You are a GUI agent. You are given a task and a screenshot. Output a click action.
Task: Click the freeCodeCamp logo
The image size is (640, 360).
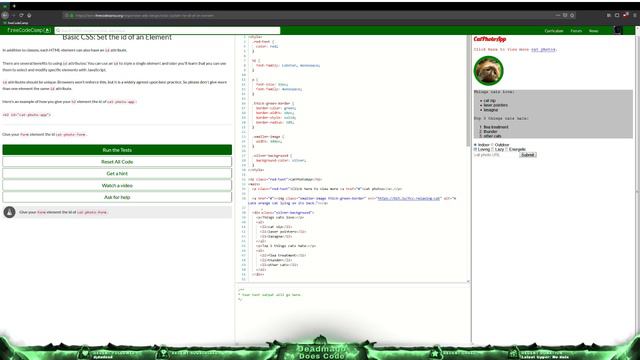tap(29, 30)
